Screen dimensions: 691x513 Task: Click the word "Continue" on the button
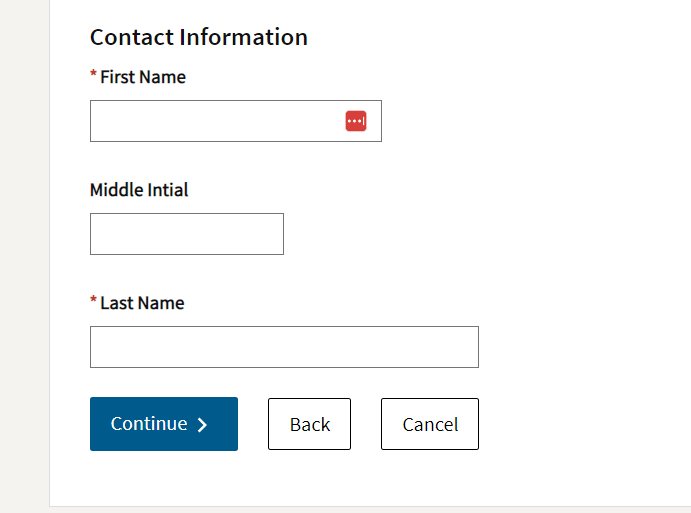coord(149,424)
